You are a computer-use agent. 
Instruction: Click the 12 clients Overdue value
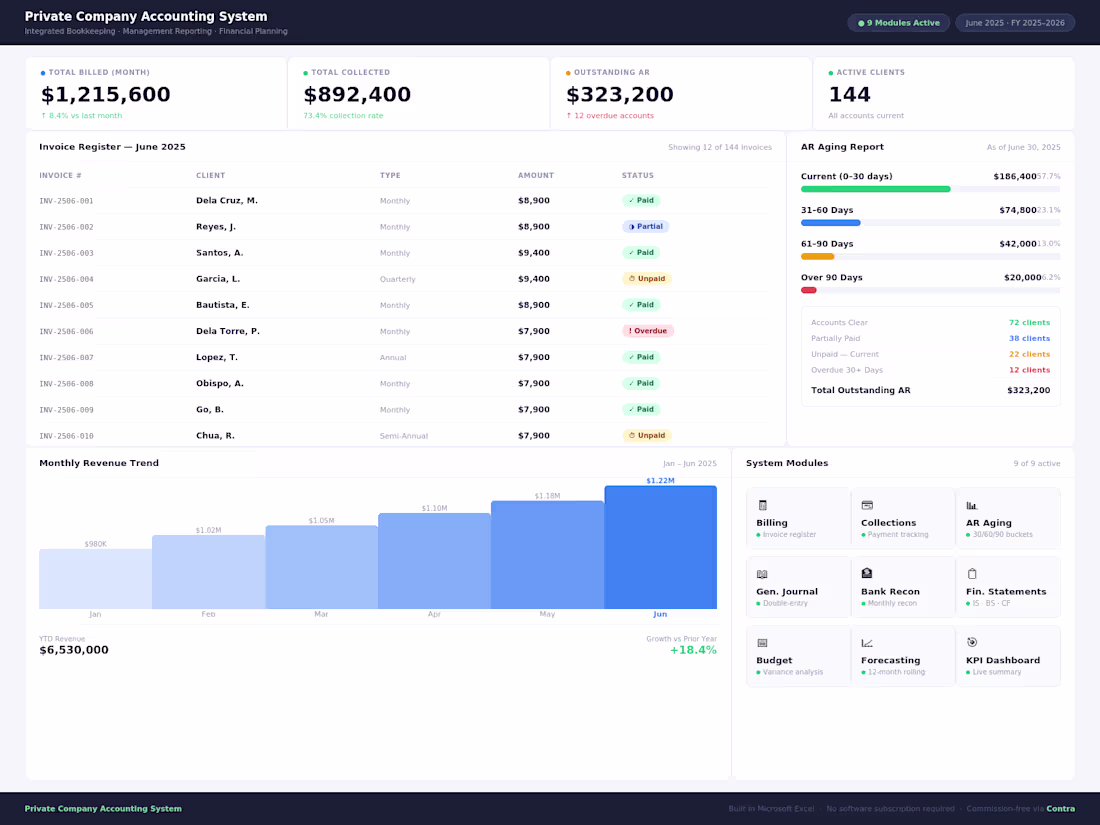[x=1029, y=370]
